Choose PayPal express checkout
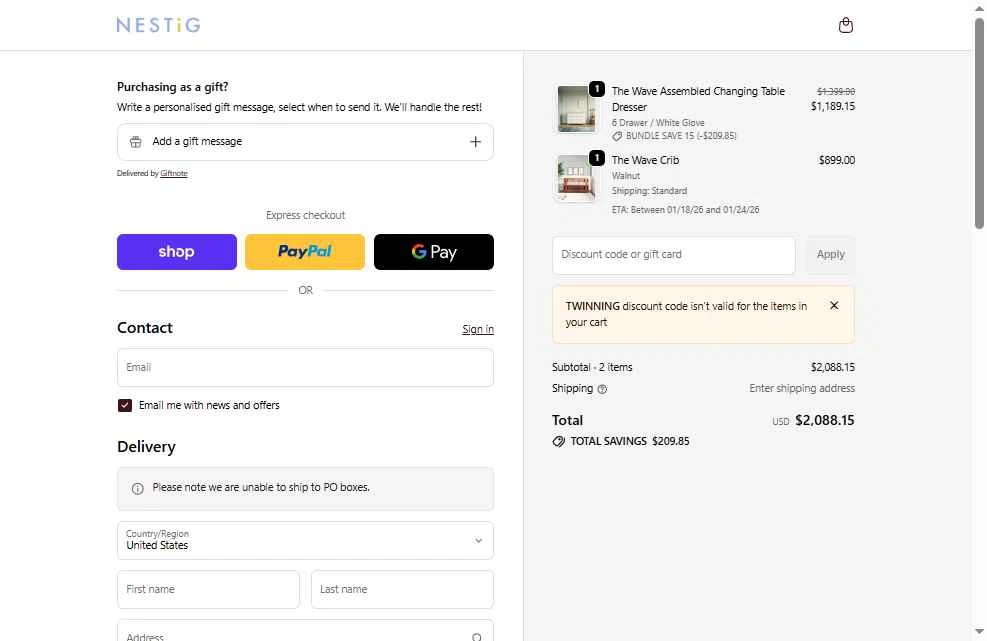987x641 pixels. coord(305,252)
